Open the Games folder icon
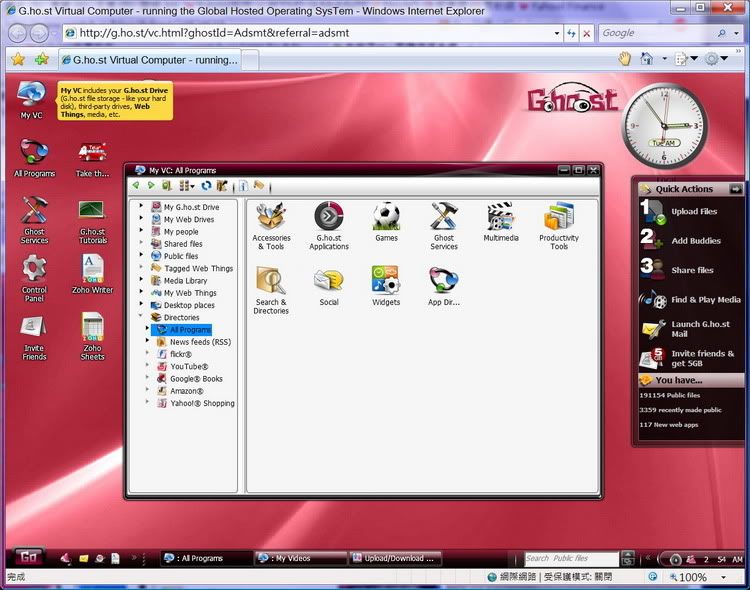Screen dimensions: 750x590 click(x=386, y=222)
